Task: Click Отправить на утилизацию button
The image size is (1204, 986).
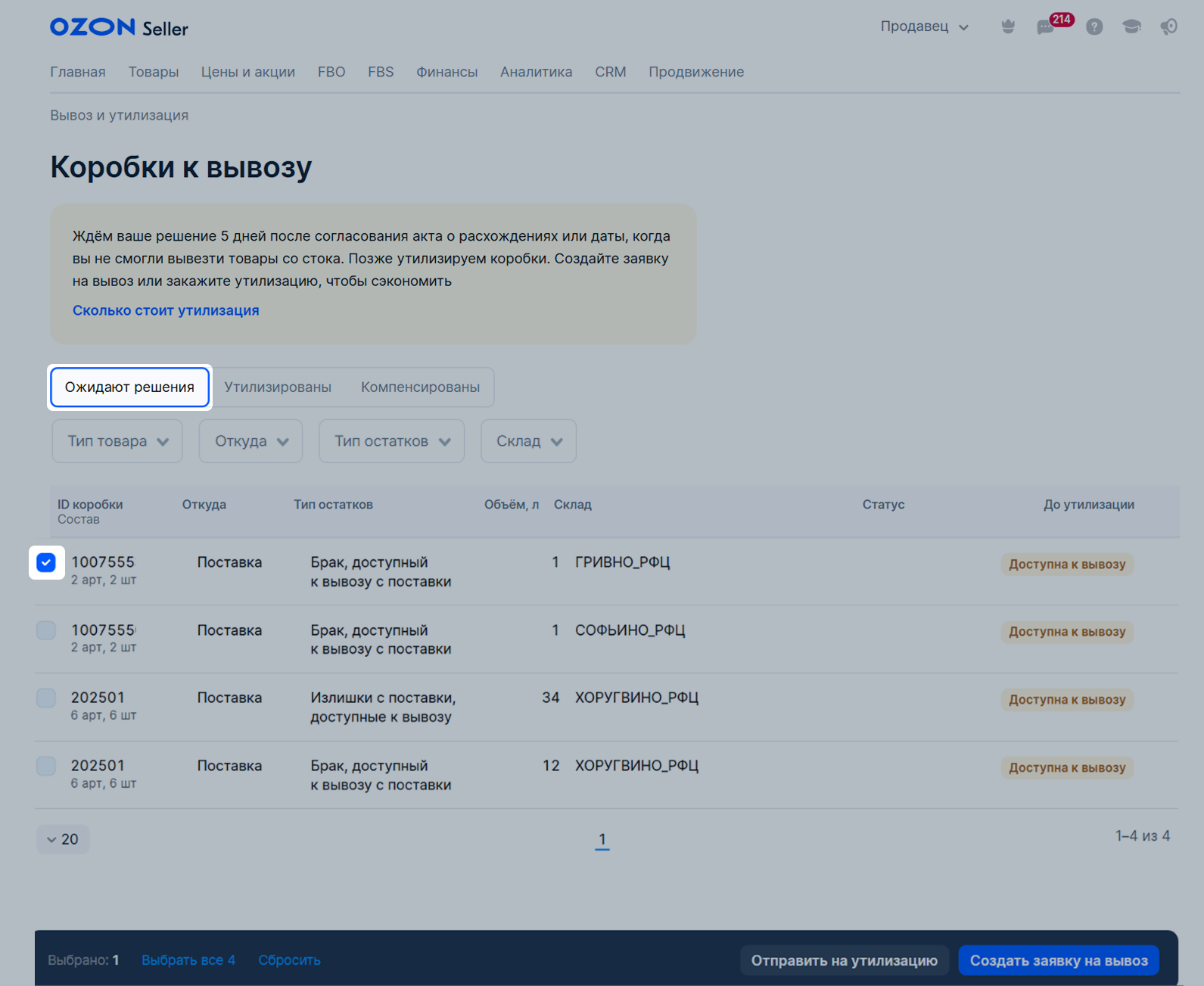Action: click(845, 960)
